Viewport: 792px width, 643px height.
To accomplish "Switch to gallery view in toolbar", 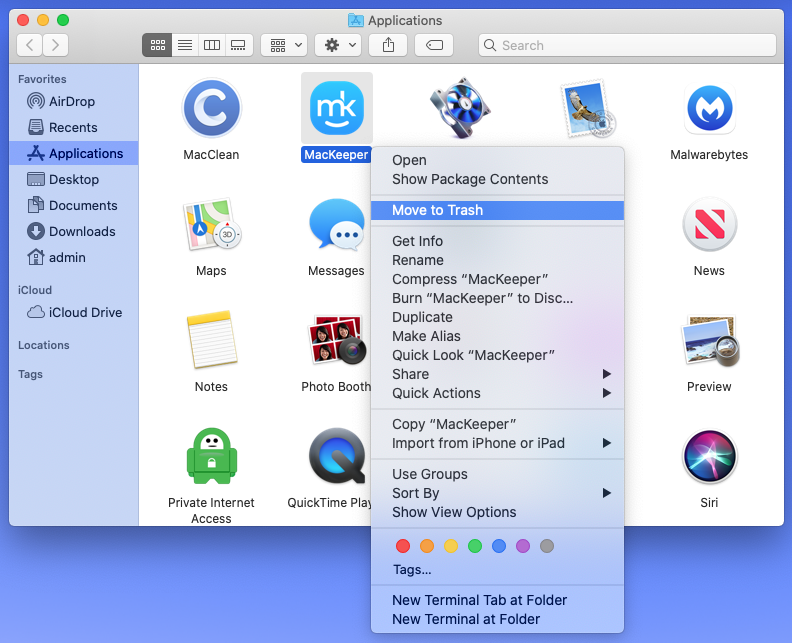I will click(x=238, y=45).
